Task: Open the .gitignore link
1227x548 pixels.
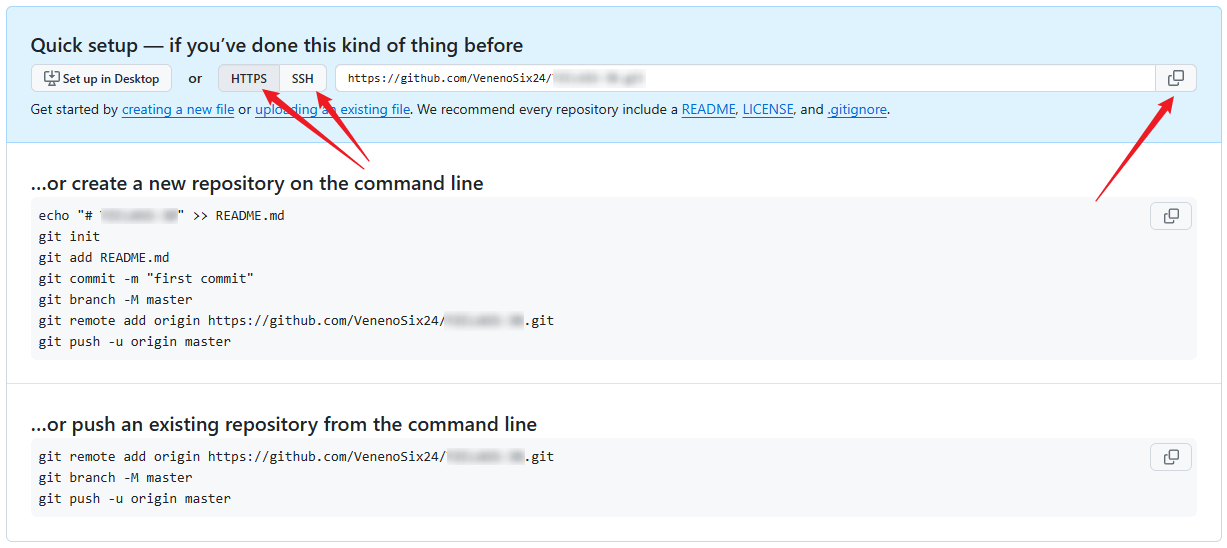Action: [x=857, y=110]
